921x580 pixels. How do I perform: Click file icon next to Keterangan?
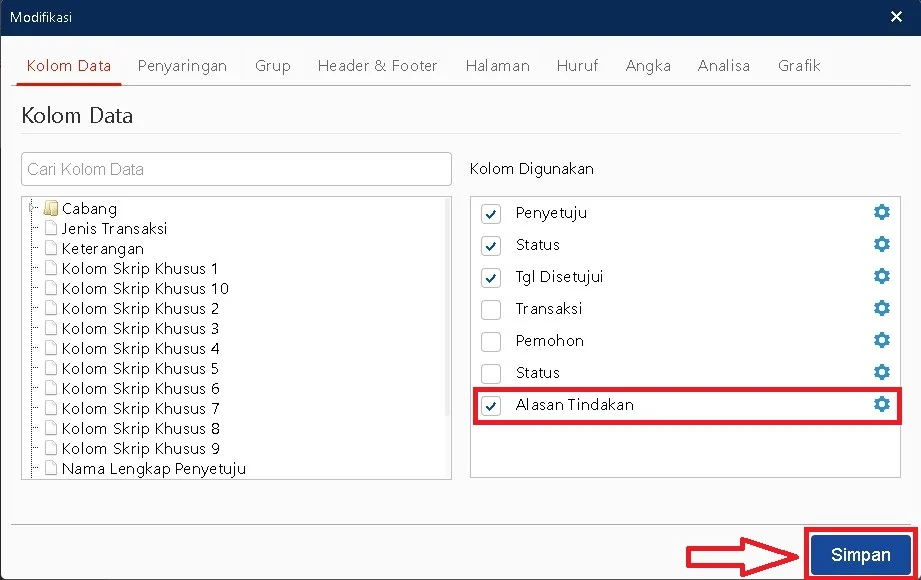point(51,248)
